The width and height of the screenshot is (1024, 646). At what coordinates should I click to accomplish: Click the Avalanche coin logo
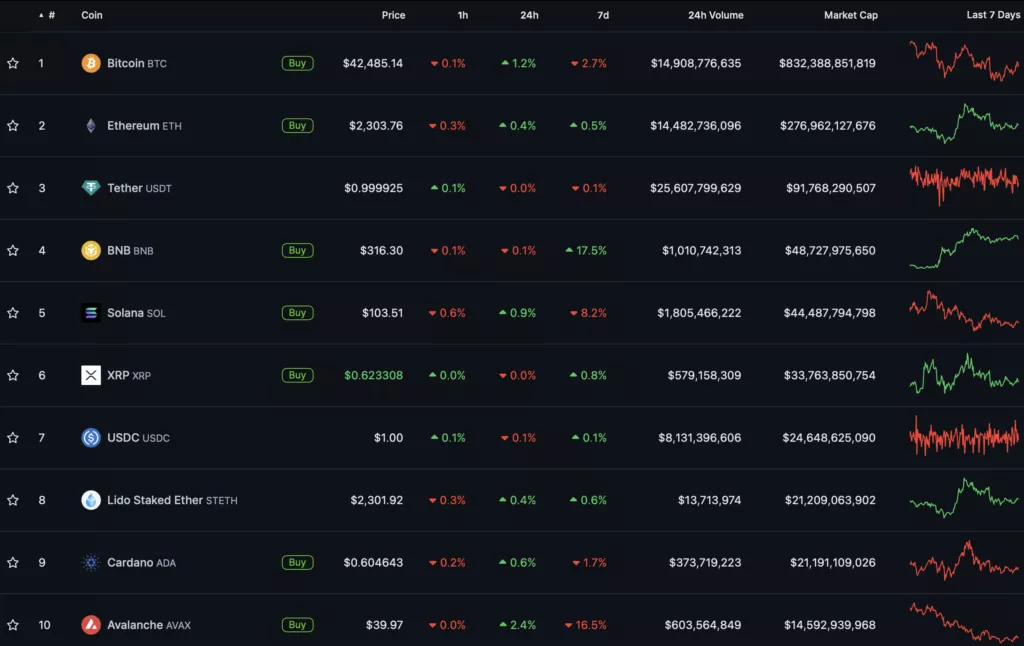tap(91, 625)
